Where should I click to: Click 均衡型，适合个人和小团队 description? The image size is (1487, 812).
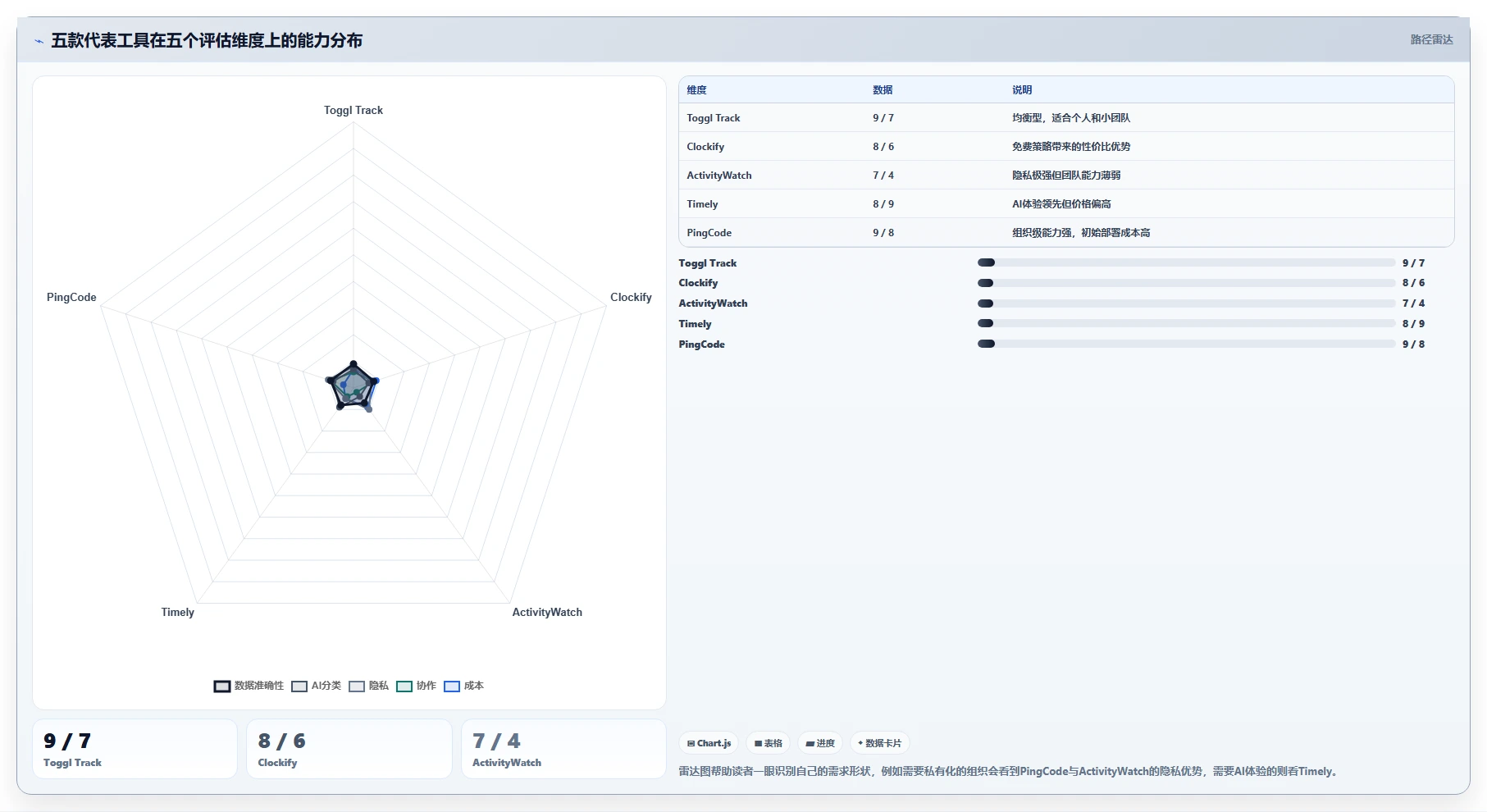pyautogui.click(x=1071, y=118)
